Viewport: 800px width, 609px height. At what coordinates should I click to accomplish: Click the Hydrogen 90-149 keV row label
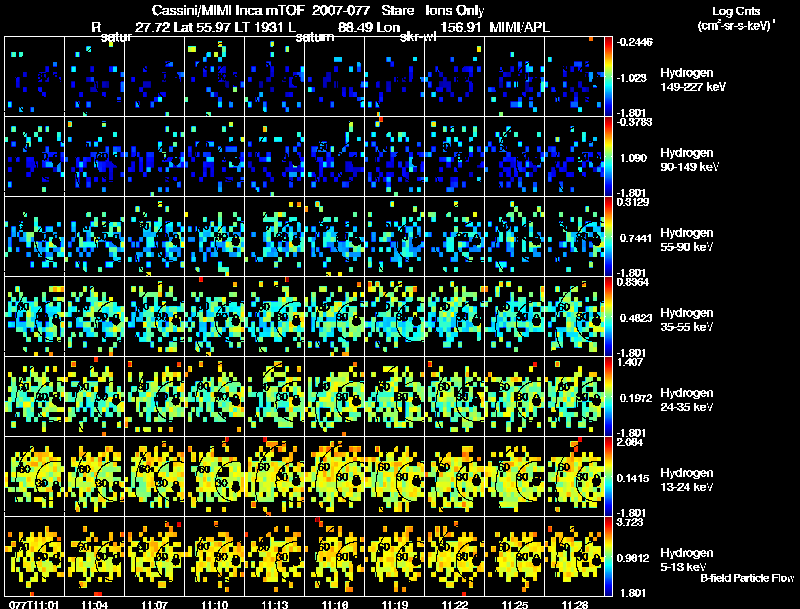coord(689,160)
